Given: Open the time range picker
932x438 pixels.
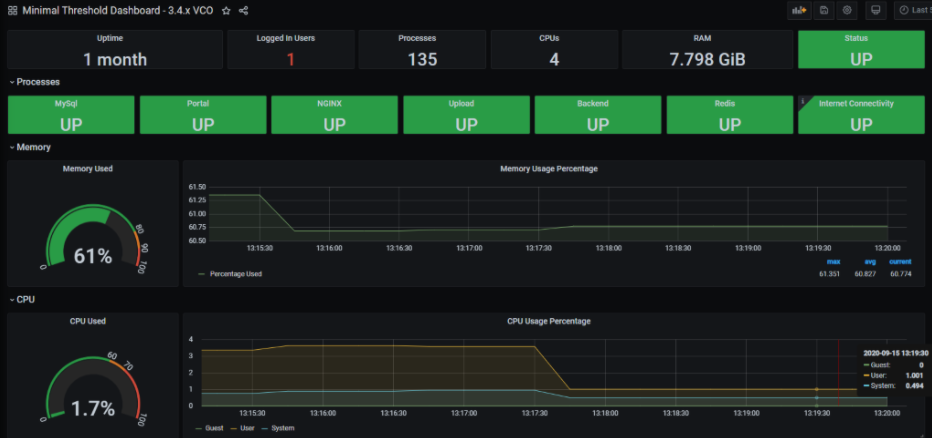Looking at the screenshot, I should 914,10.
